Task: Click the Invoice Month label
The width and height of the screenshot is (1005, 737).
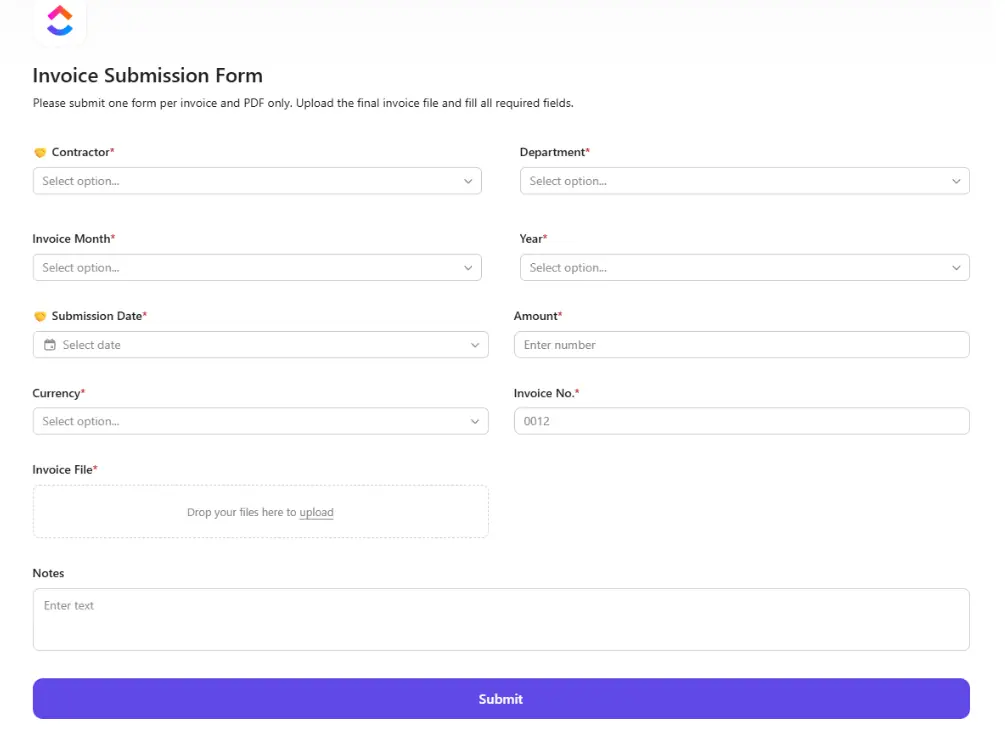Action: [x=74, y=238]
